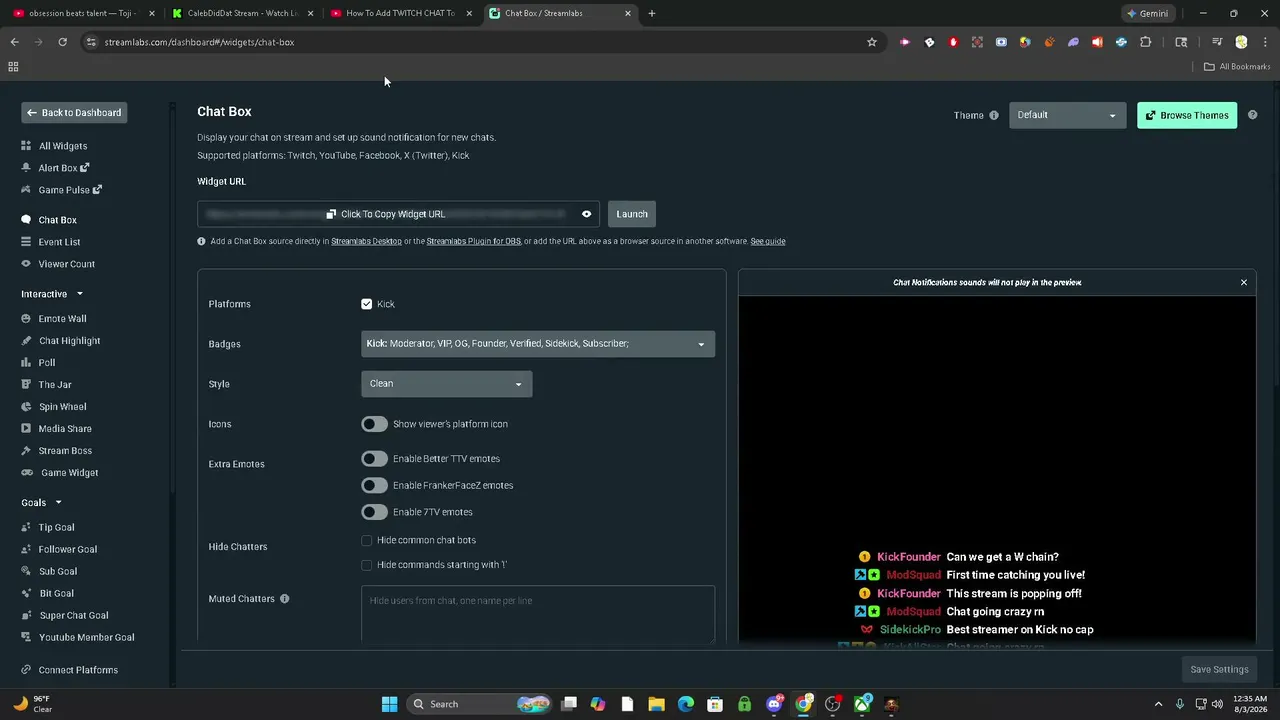Open Alert Box widget in sidebar
Image resolution: width=1280 pixels, height=720 pixels.
pyautogui.click(x=56, y=168)
